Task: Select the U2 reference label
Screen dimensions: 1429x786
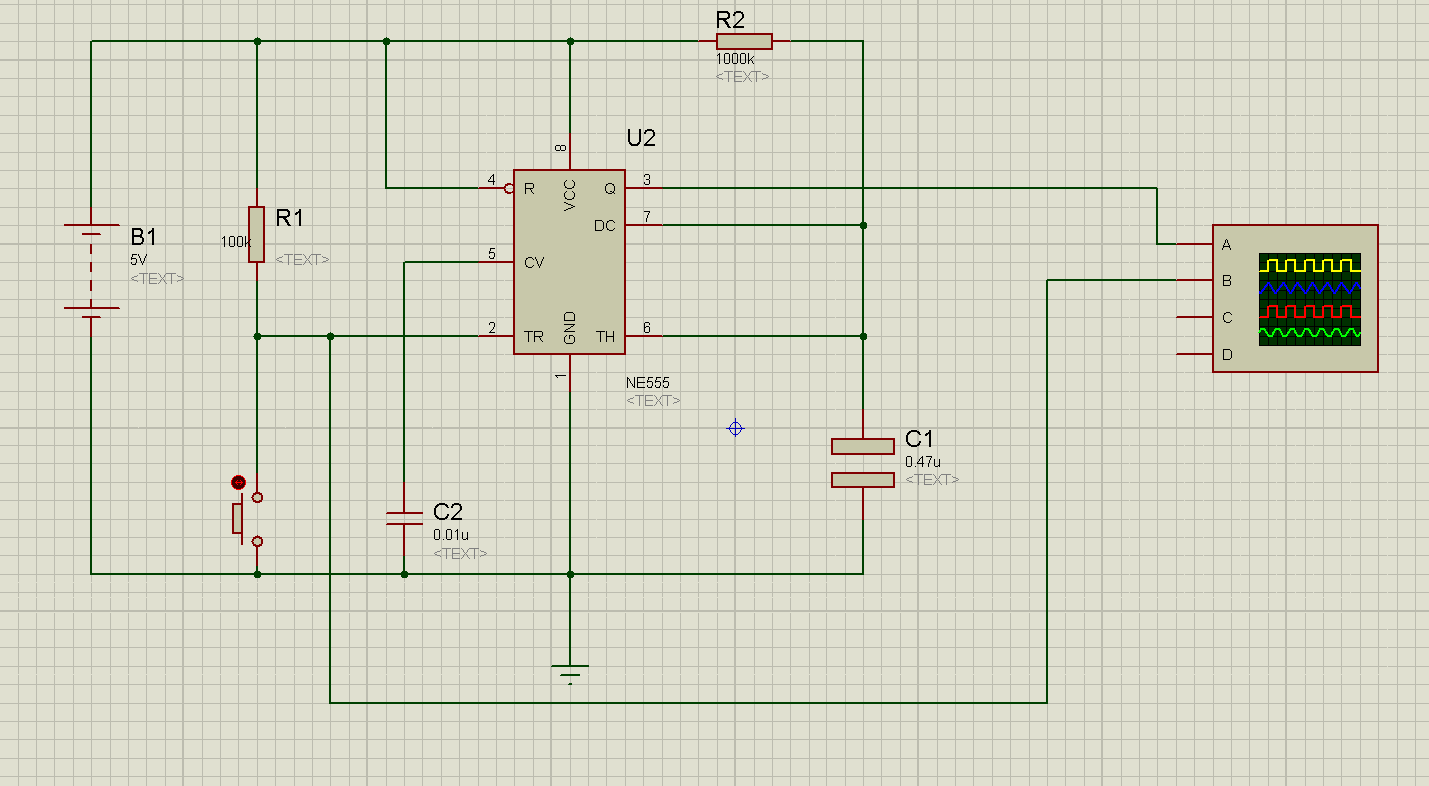Action: (641, 138)
